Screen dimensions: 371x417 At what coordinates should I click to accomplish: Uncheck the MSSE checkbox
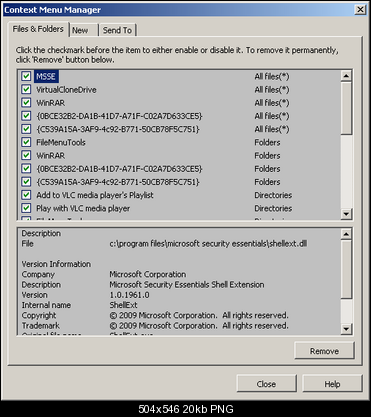26,76
